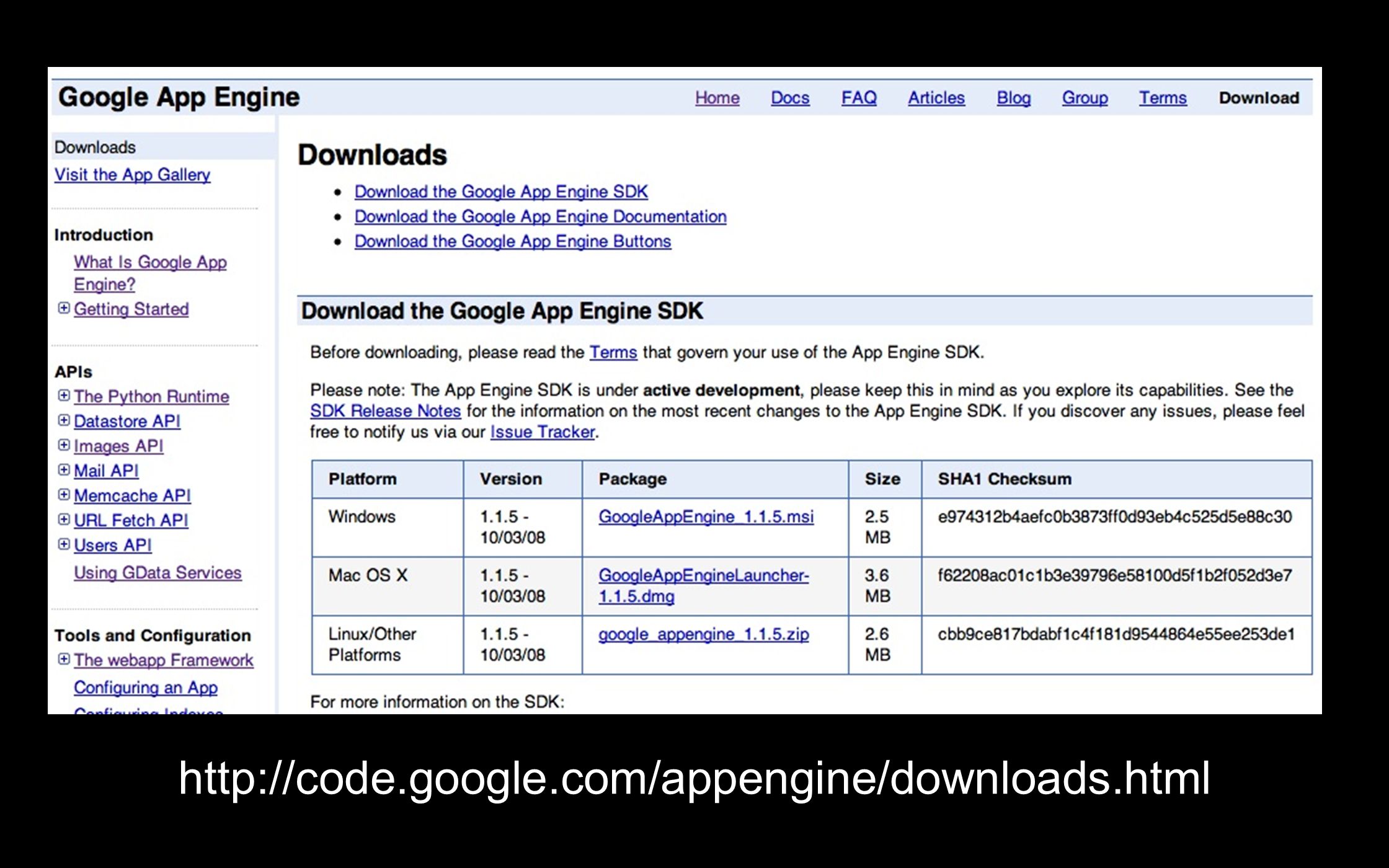Click the Google App Engine page title
This screenshot has height=868, width=1389.
(x=179, y=97)
